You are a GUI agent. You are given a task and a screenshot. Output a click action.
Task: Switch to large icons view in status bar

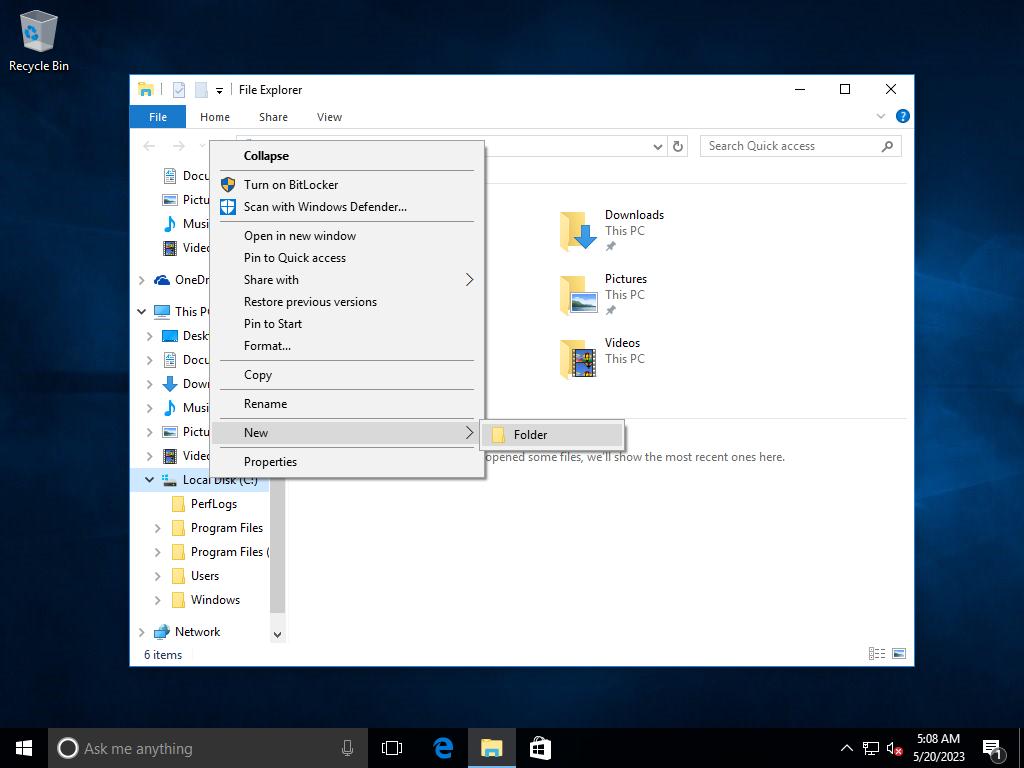899,654
